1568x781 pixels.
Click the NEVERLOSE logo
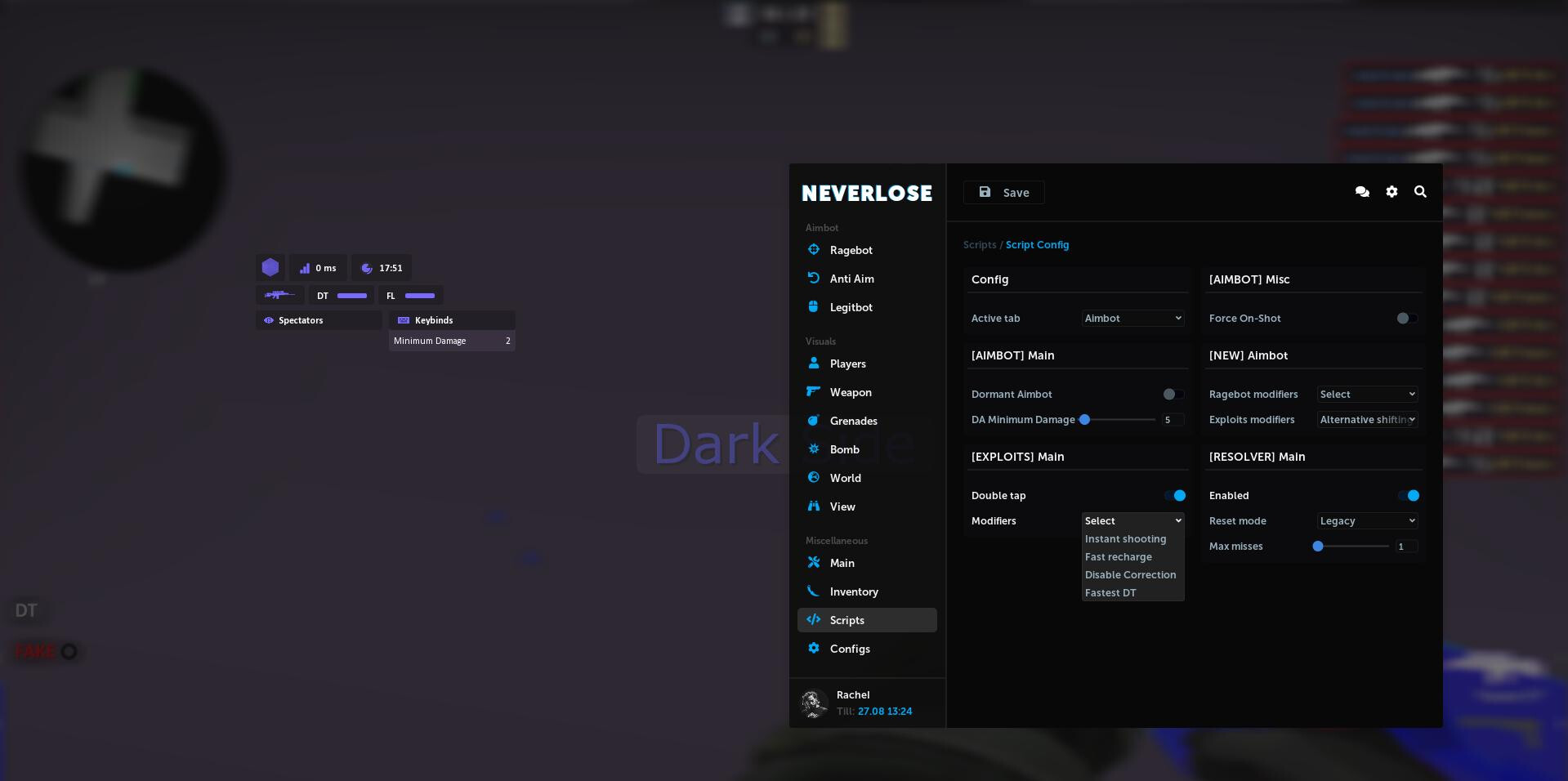pyautogui.click(x=867, y=193)
